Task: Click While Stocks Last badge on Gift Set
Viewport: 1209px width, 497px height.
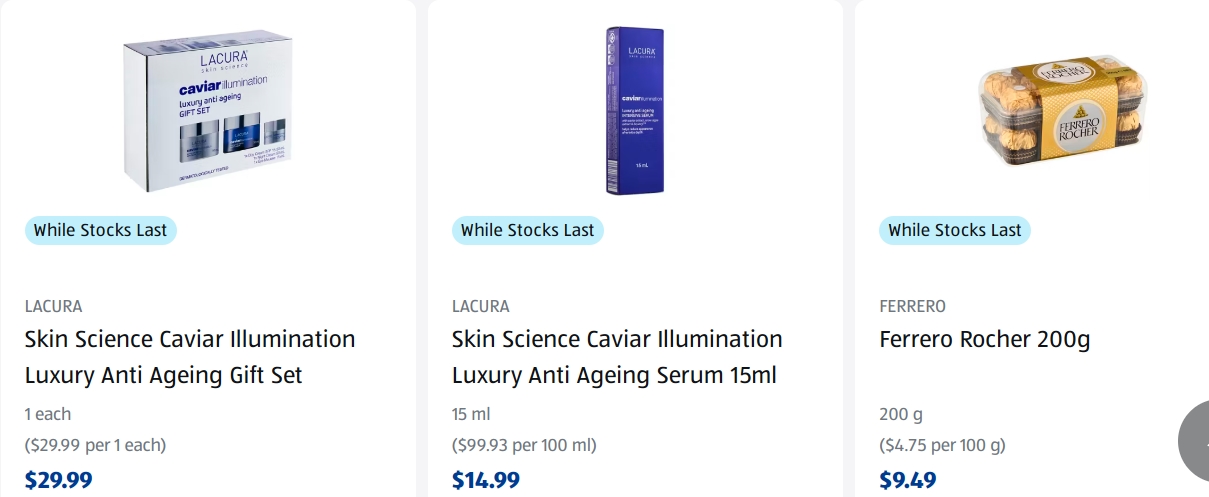Action: [101, 230]
